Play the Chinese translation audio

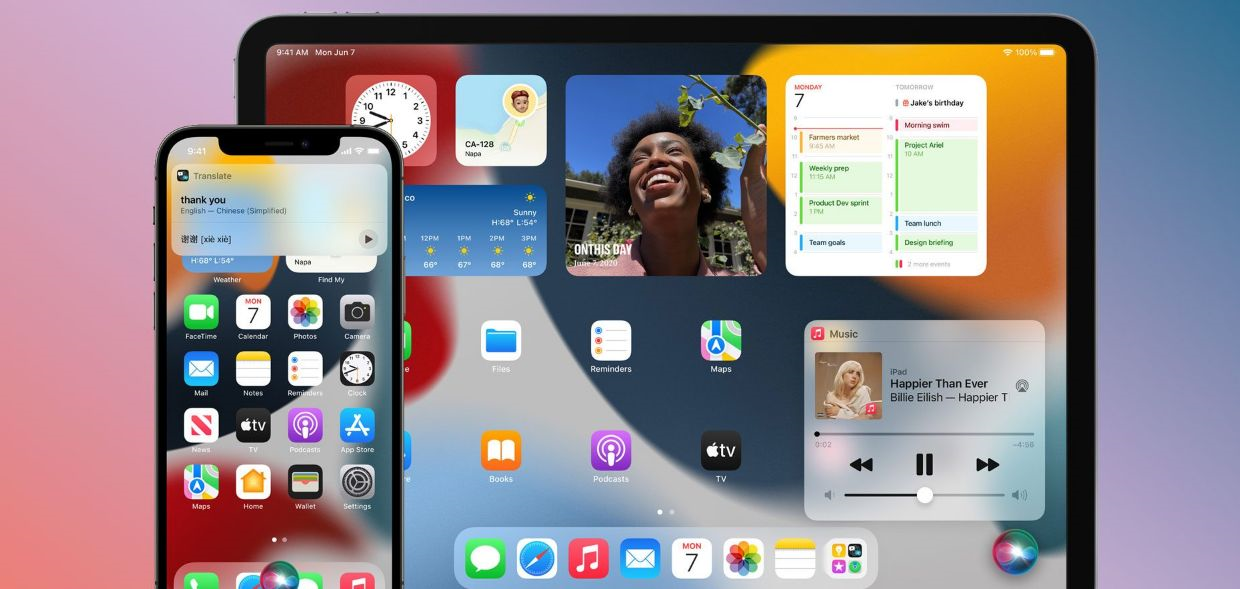pyautogui.click(x=368, y=239)
